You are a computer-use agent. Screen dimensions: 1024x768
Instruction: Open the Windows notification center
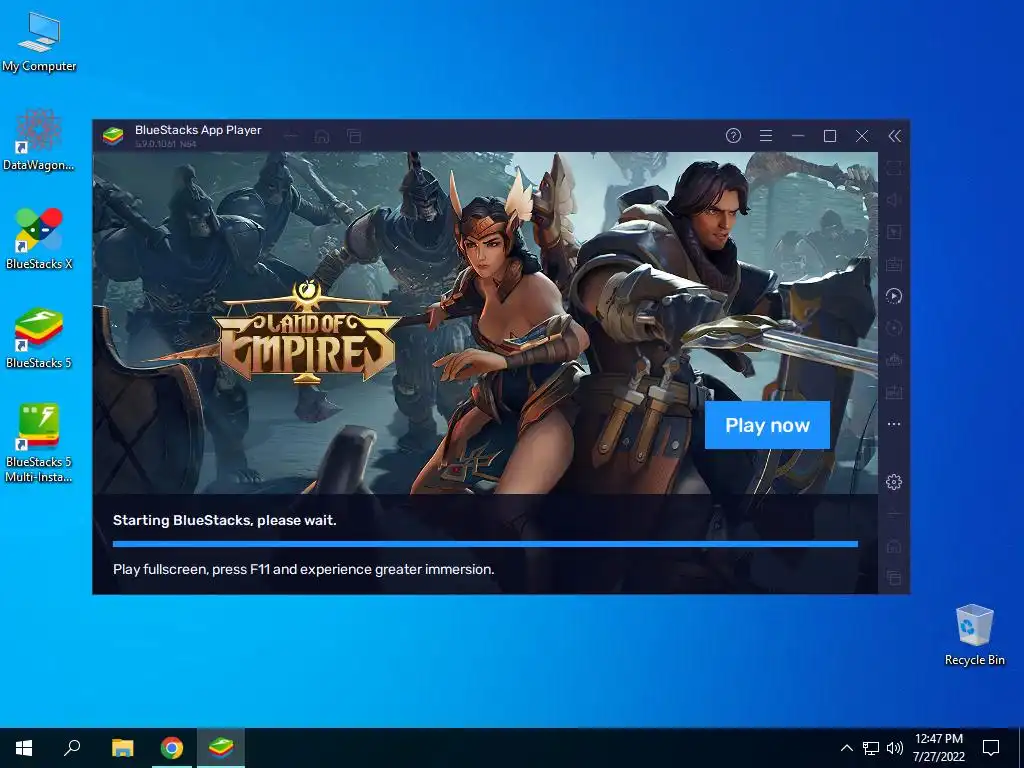point(991,748)
